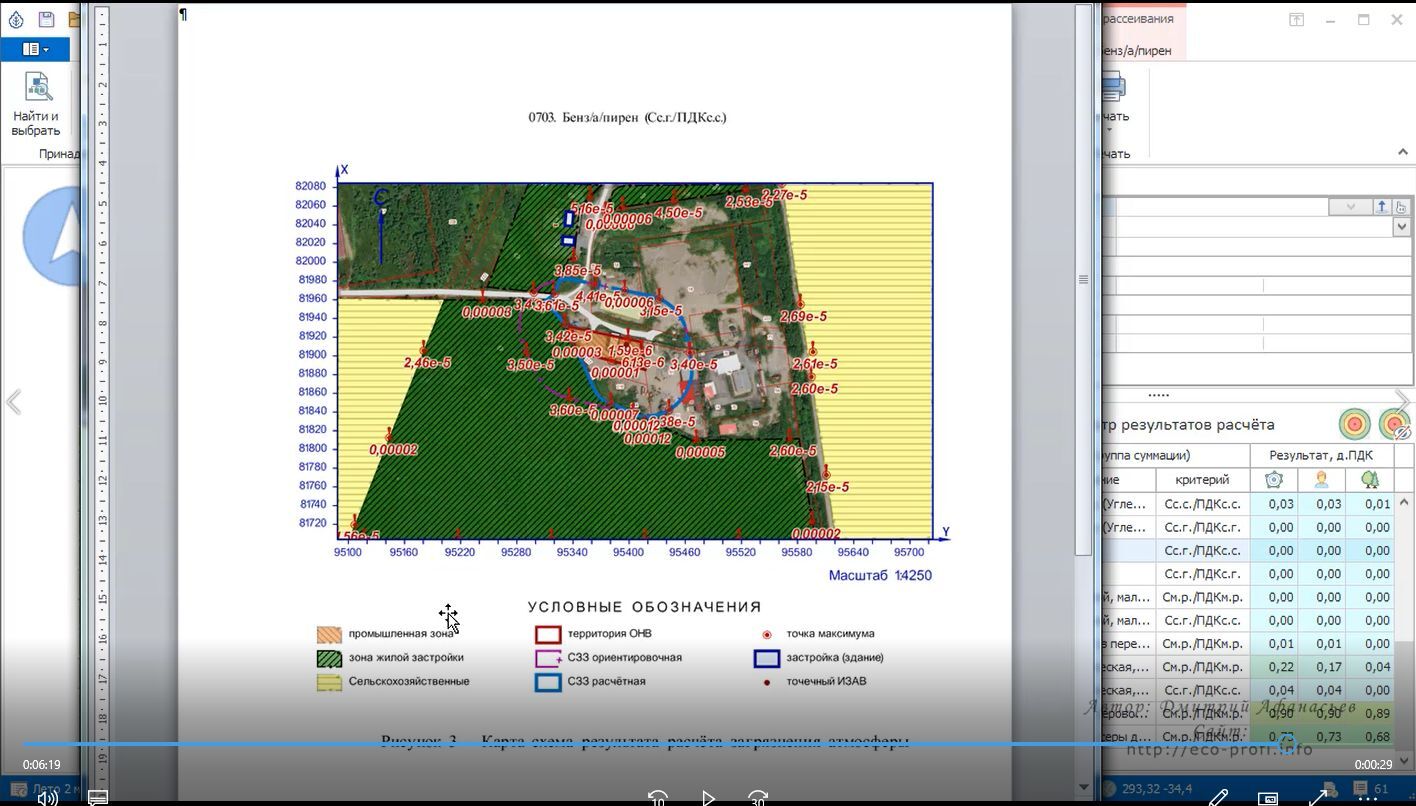Click the save (floppy disk) icon
This screenshot has width=1416, height=806.
point(46,19)
